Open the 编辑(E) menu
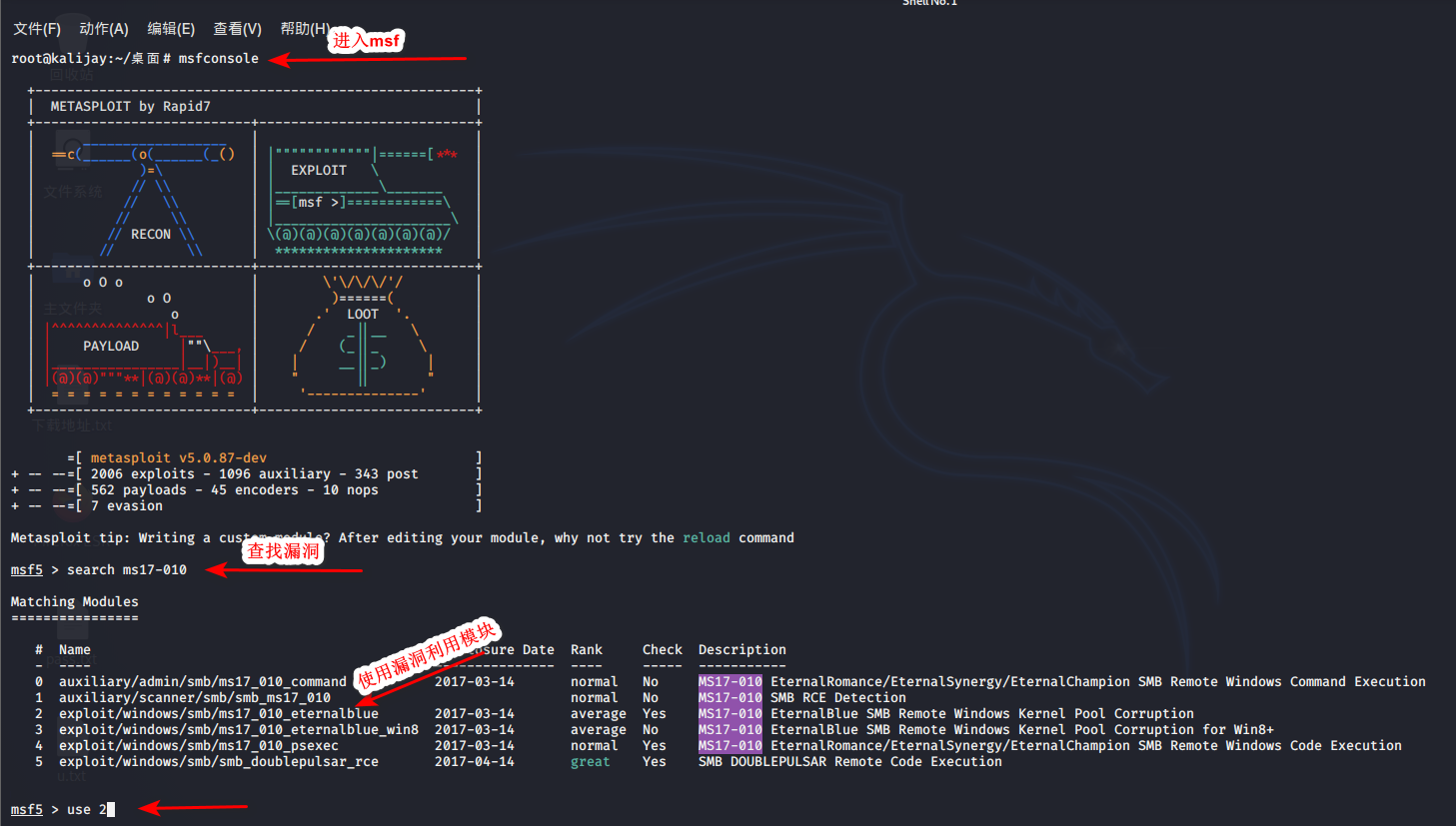The image size is (1456, 826). (x=171, y=29)
